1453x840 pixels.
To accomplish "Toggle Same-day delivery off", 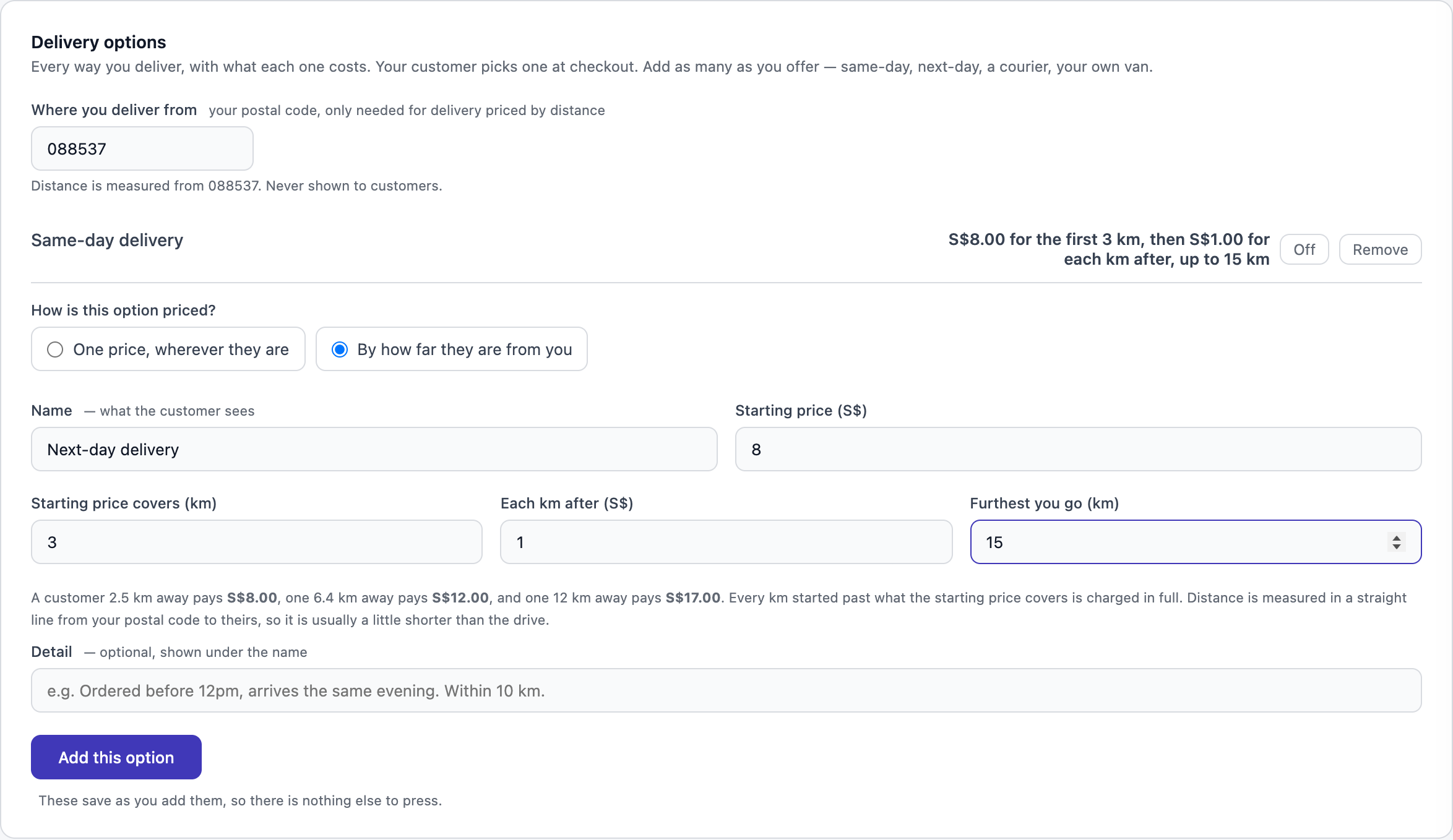I will (1304, 249).
